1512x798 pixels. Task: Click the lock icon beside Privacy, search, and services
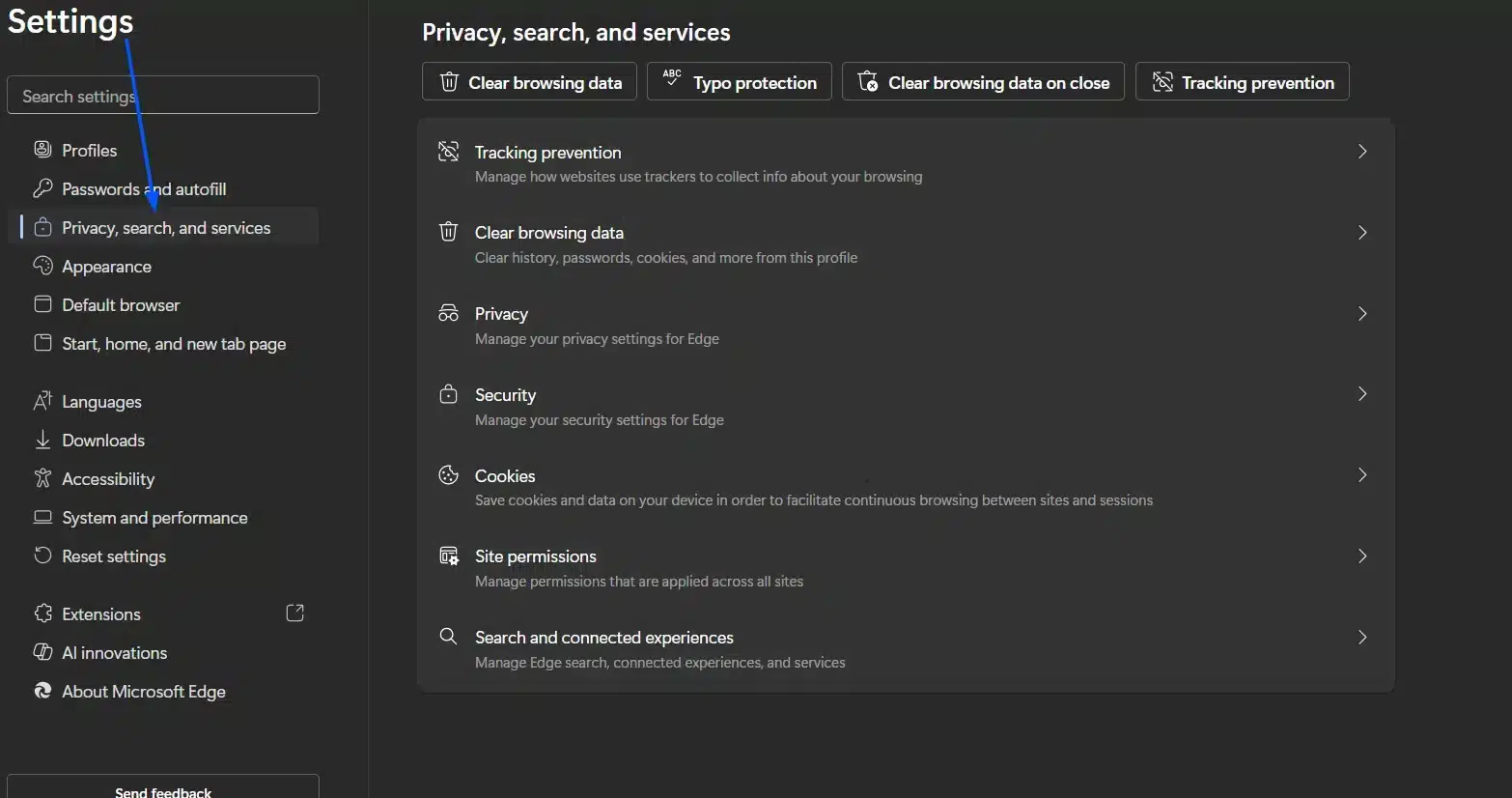pos(42,226)
